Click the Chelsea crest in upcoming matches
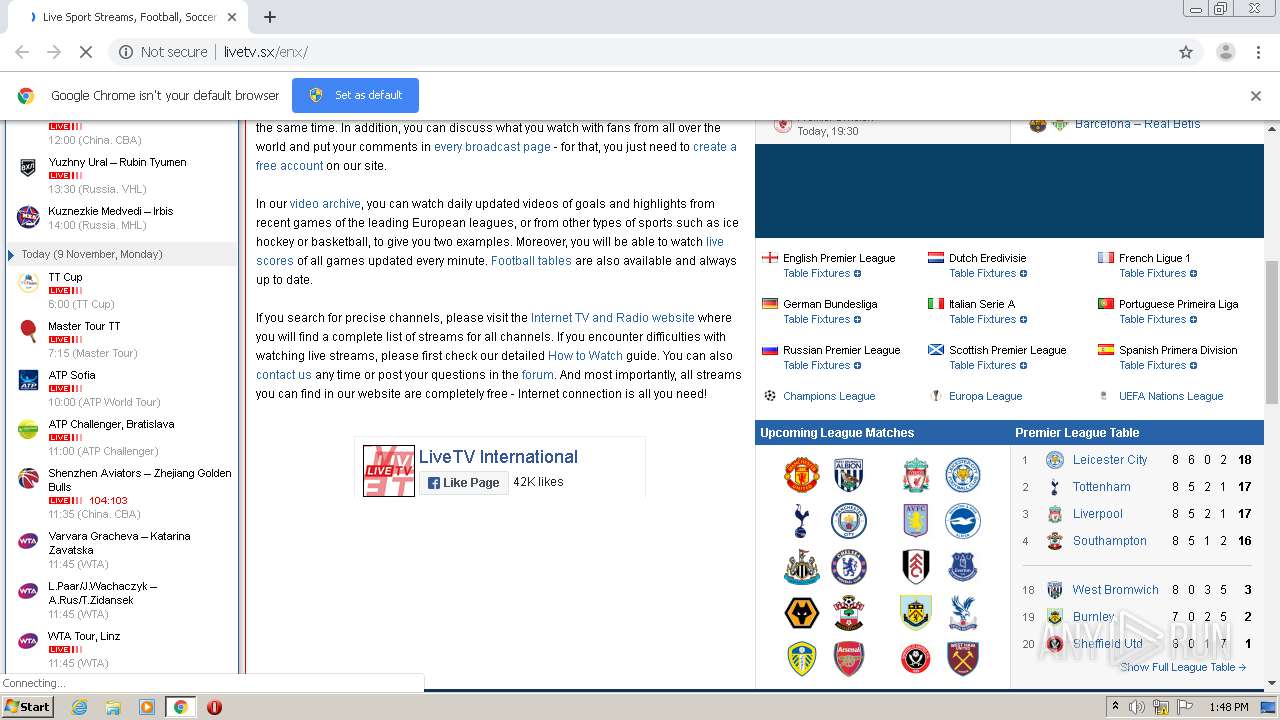This screenshot has width=1280, height=720. pos(849,567)
